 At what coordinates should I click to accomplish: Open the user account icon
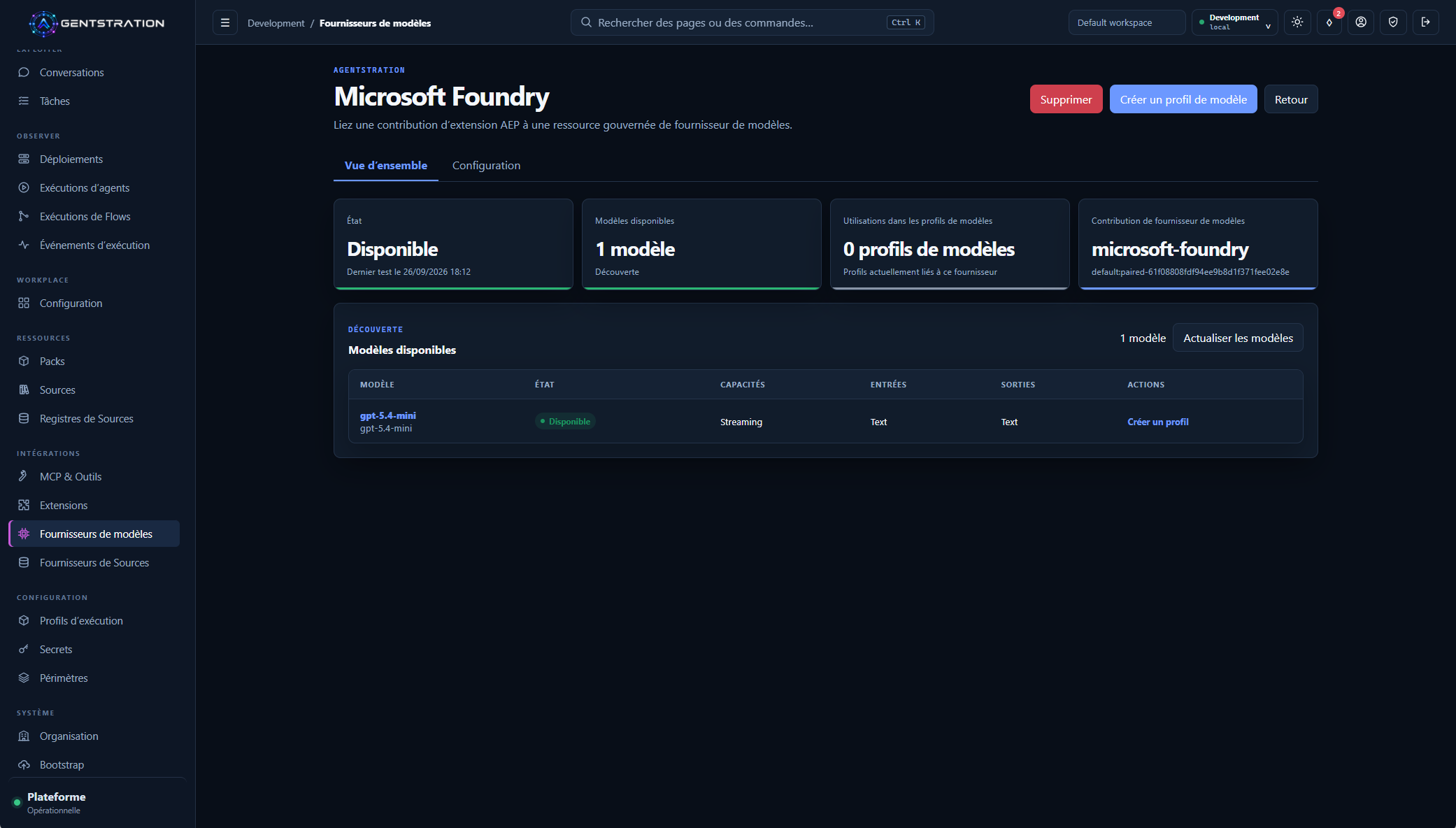click(x=1361, y=22)
